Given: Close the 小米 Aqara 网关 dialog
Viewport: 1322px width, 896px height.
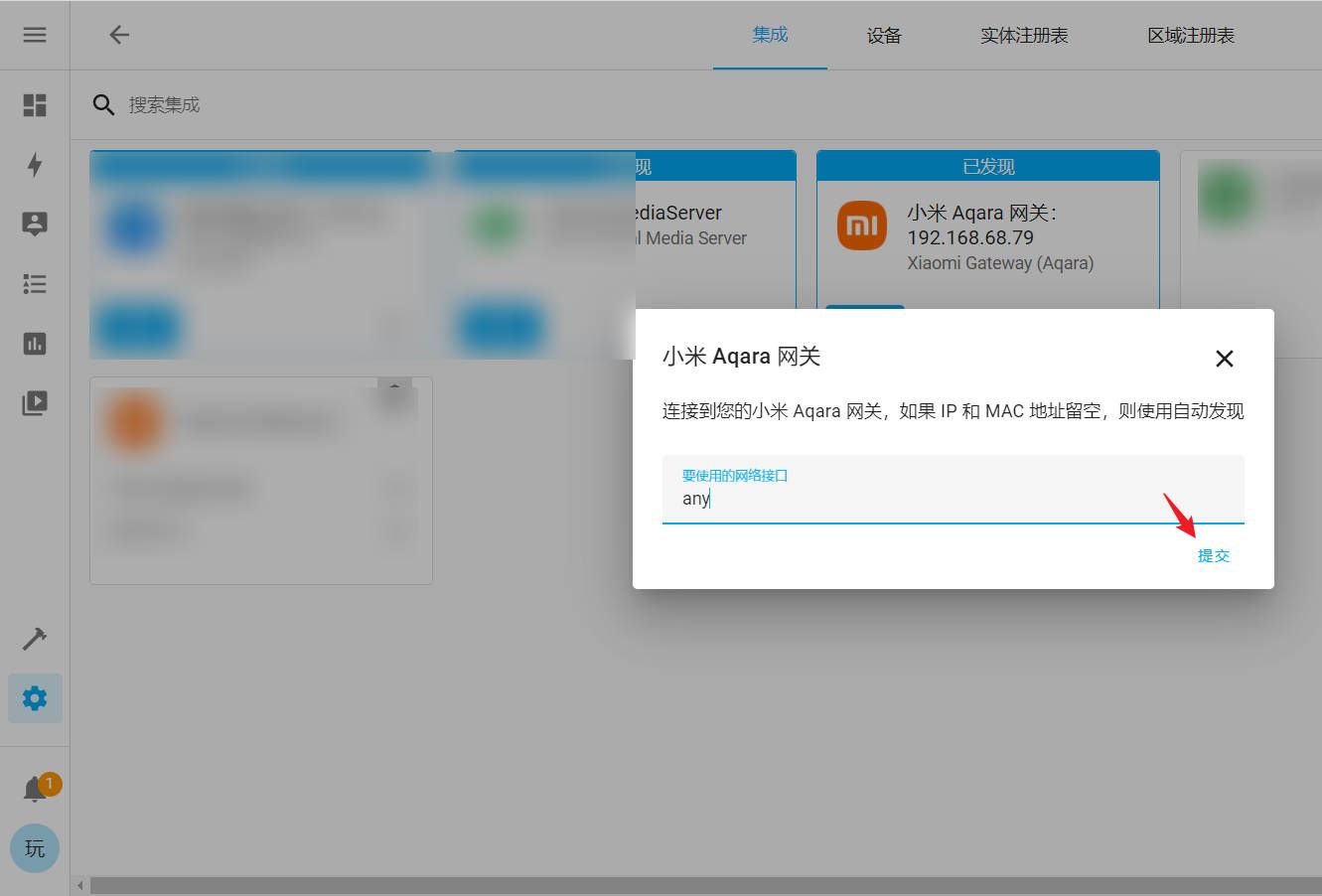Looking at the screenshot, I should pos(1225,359).
